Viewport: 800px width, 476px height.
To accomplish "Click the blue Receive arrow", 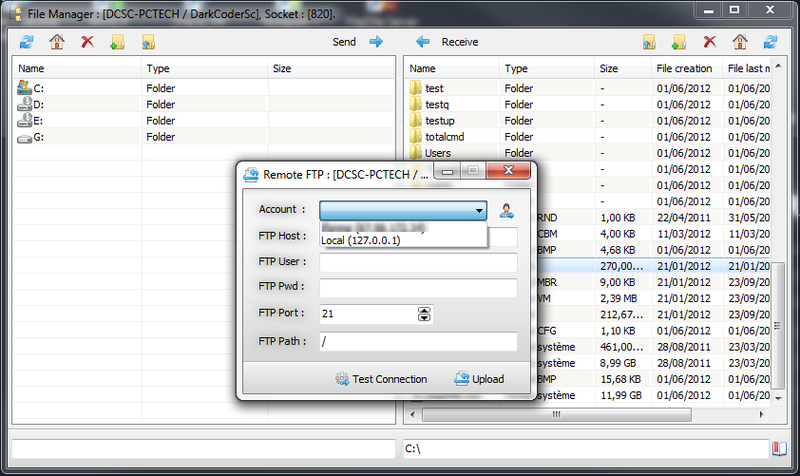I will 423,42.
